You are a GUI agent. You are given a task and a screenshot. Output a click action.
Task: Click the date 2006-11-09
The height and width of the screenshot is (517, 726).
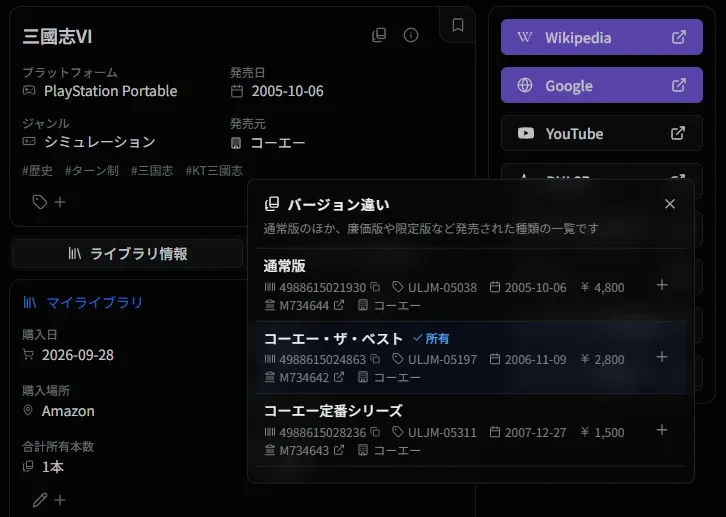coord(535,360)
